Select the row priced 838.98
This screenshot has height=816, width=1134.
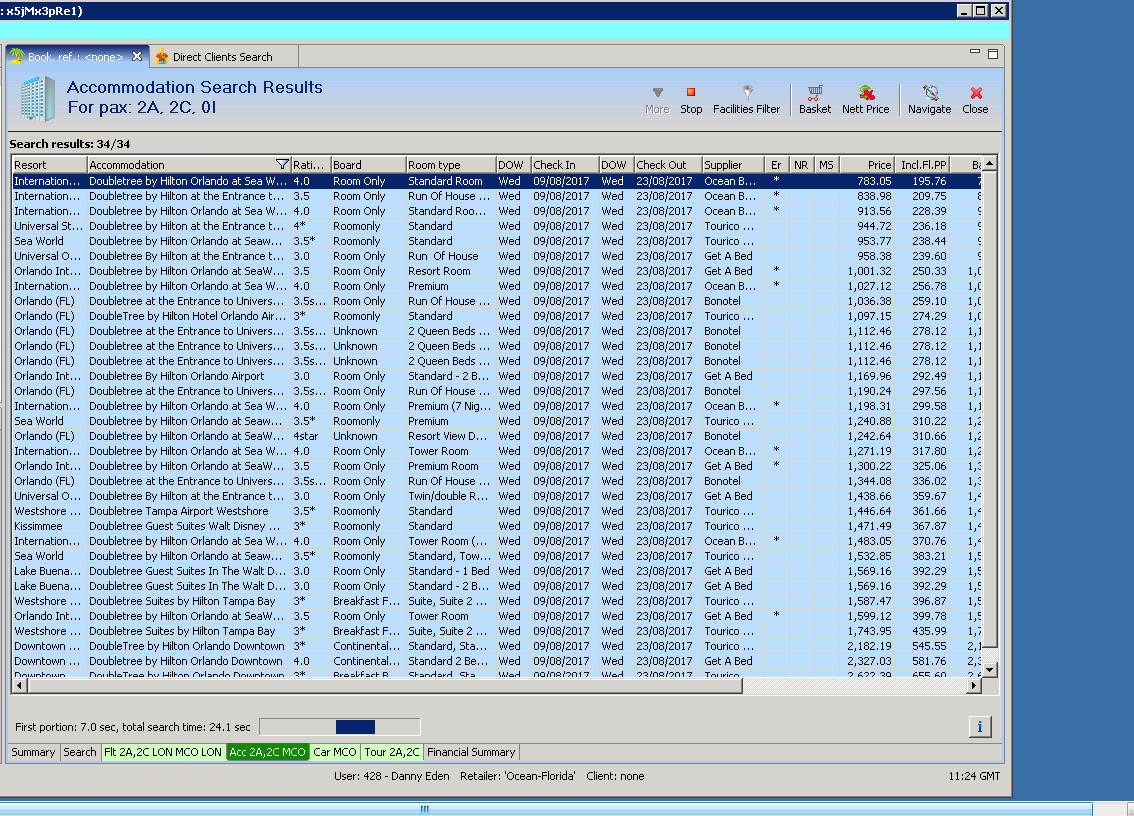pyautogui.click(x=497, y=196)
